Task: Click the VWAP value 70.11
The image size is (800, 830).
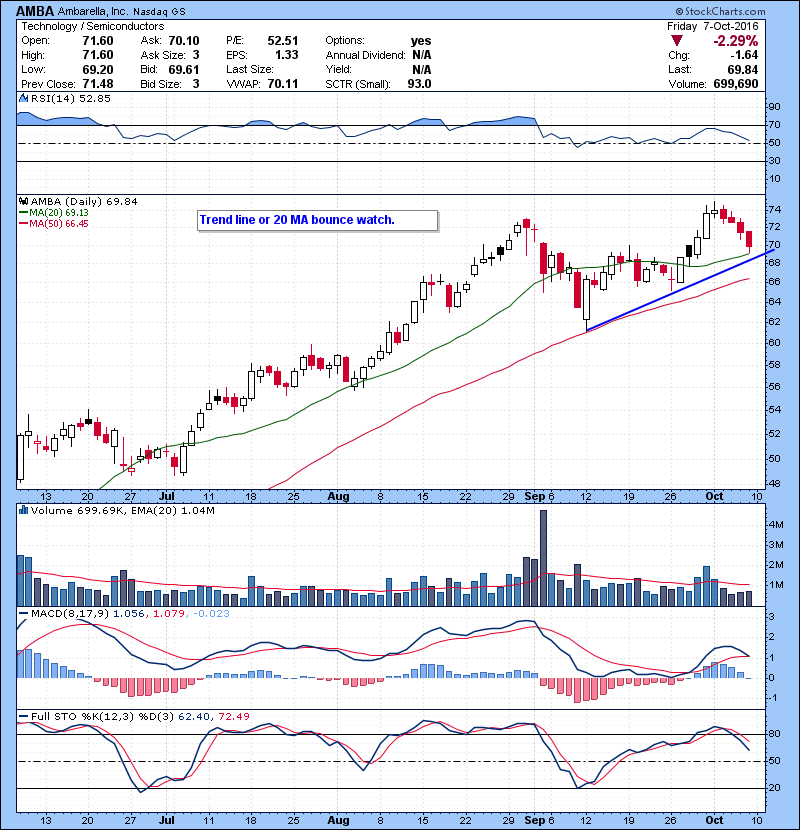Action: [283, 84]
